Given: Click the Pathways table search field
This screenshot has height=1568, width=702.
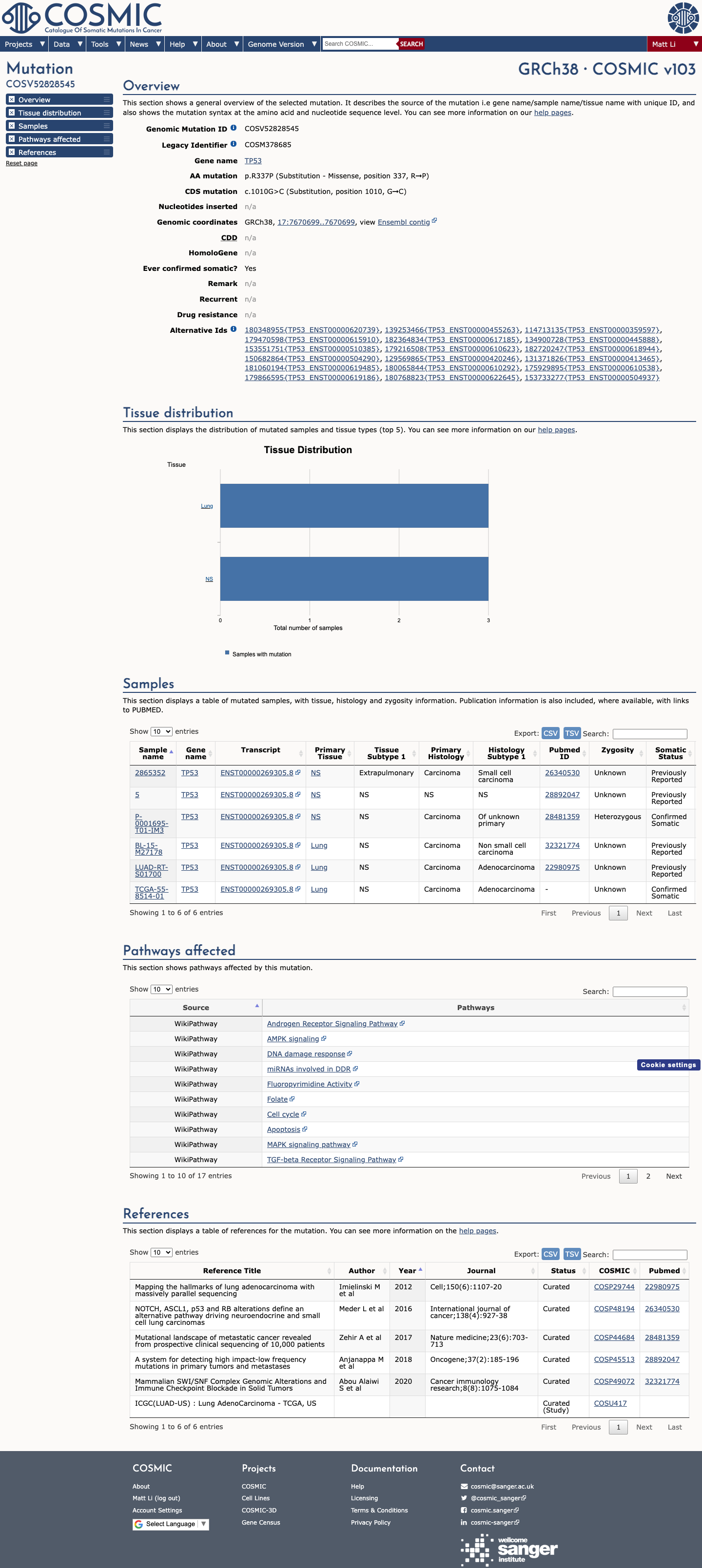Looking at the screenshot, I should coord(650,992).
